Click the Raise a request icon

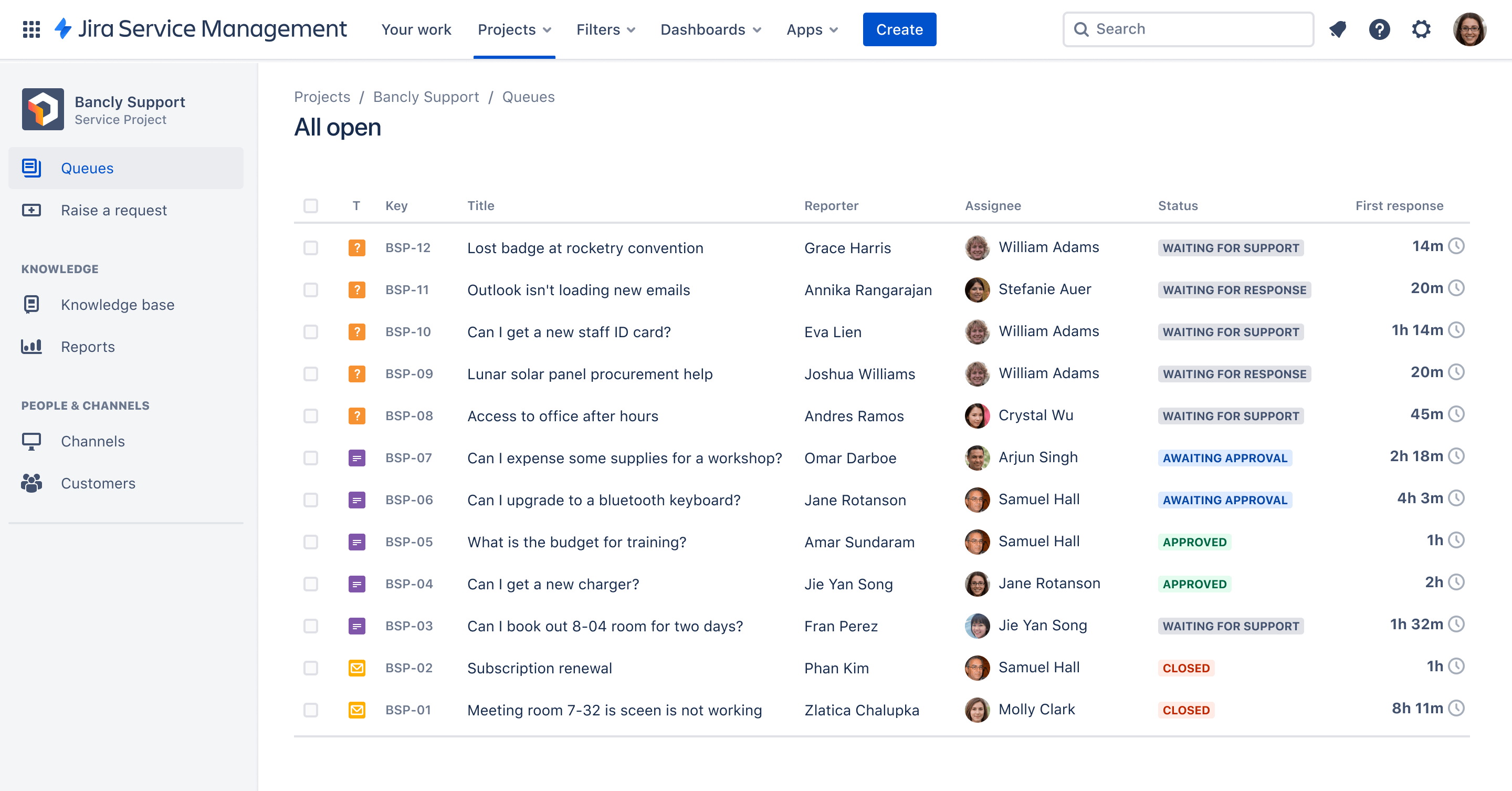point(32,210)
